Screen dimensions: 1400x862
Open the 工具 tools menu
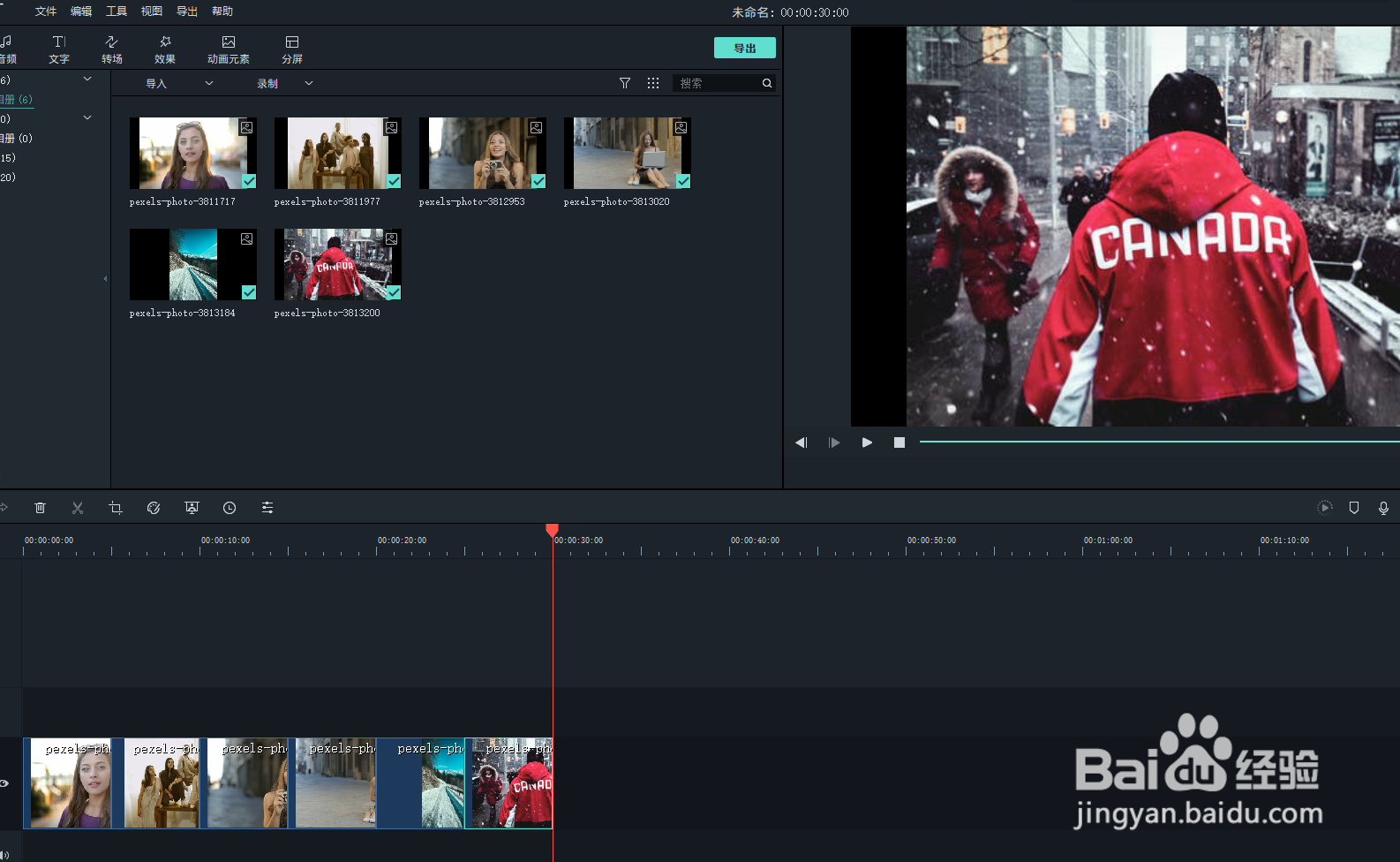117,11
